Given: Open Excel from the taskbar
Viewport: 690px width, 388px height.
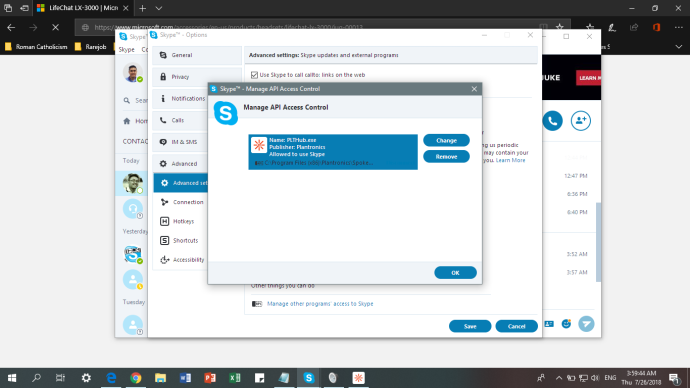Looking at the screenshot, I should point(235,378).
